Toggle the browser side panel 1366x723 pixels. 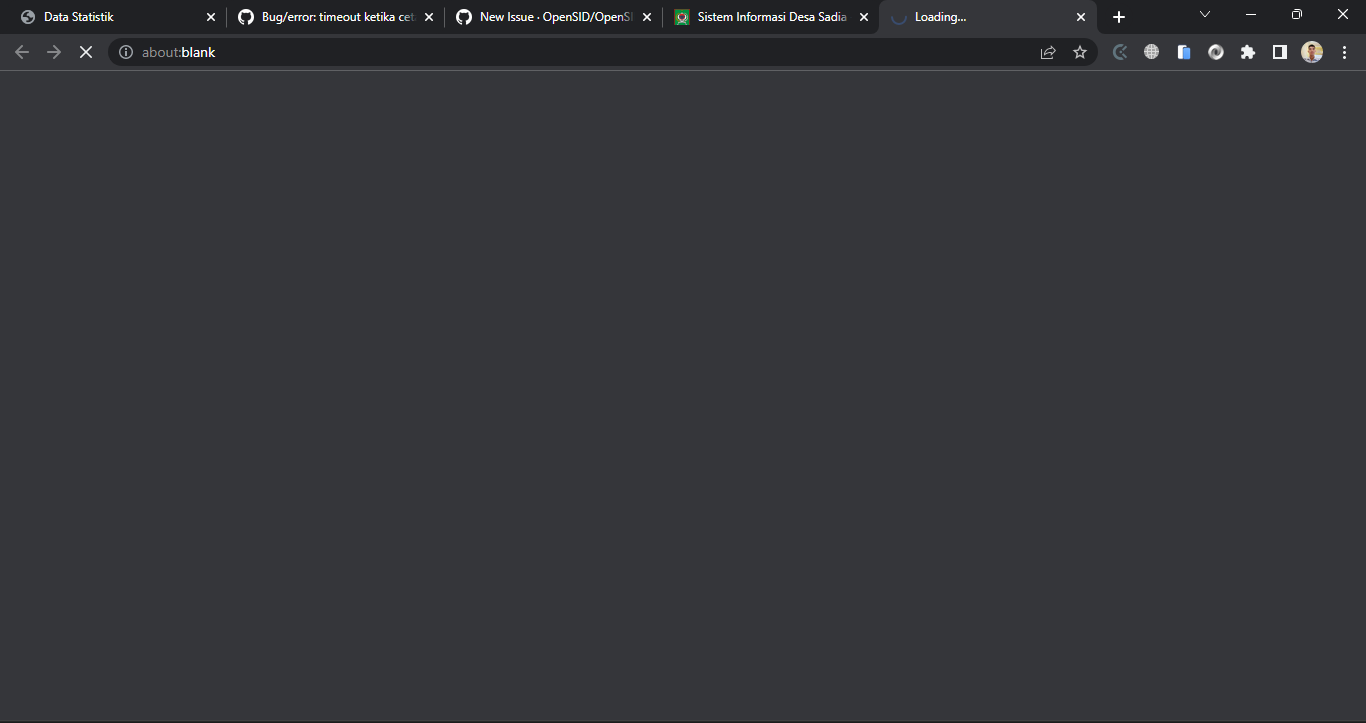1280,52
